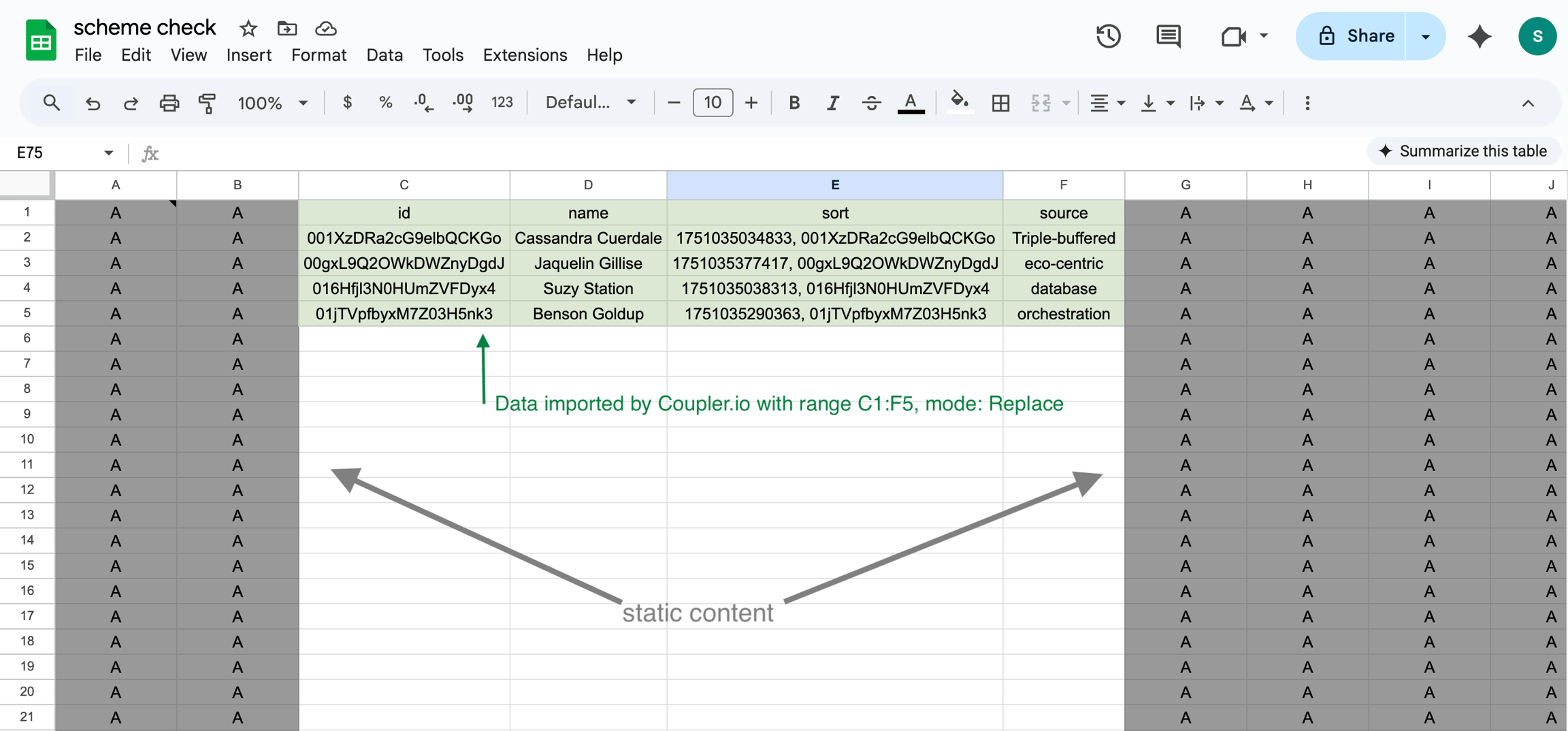The width and height of the screenshot is (1568, 731).
Task: Toggle strikethrough formatting
Action: pyautogui.click(x=871, y=103)
